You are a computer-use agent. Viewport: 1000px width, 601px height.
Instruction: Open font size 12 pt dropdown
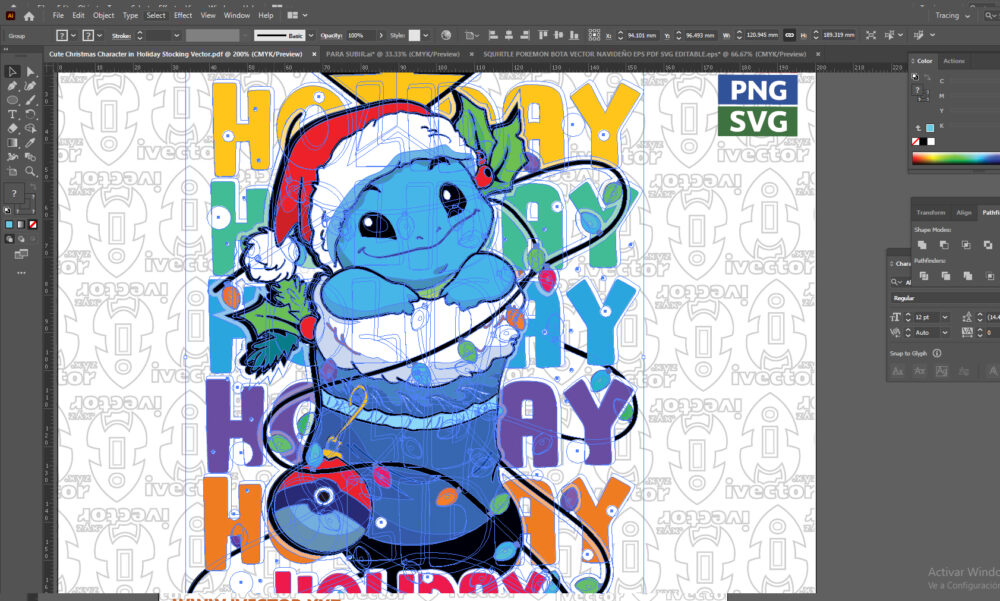[x=945, y=317]
